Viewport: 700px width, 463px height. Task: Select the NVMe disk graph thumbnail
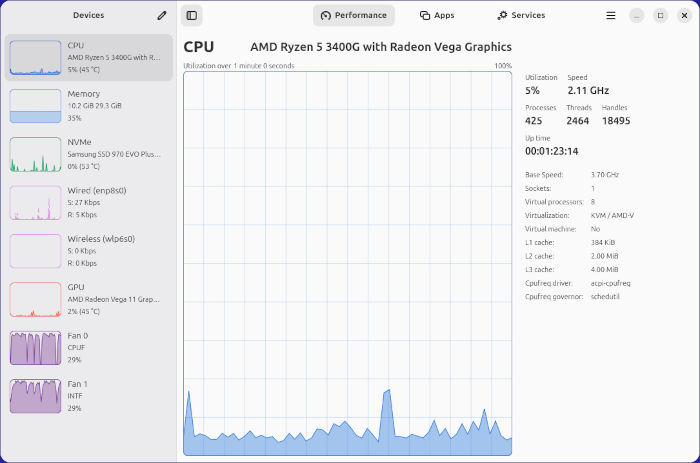35,154
